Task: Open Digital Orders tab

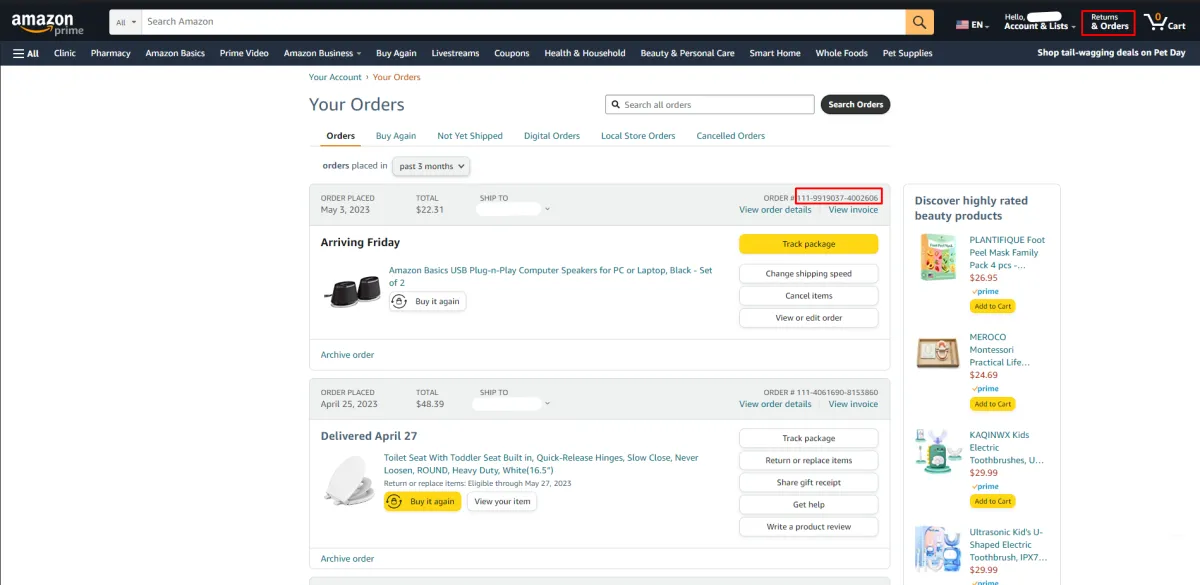Action: click(x=552, y=136)
